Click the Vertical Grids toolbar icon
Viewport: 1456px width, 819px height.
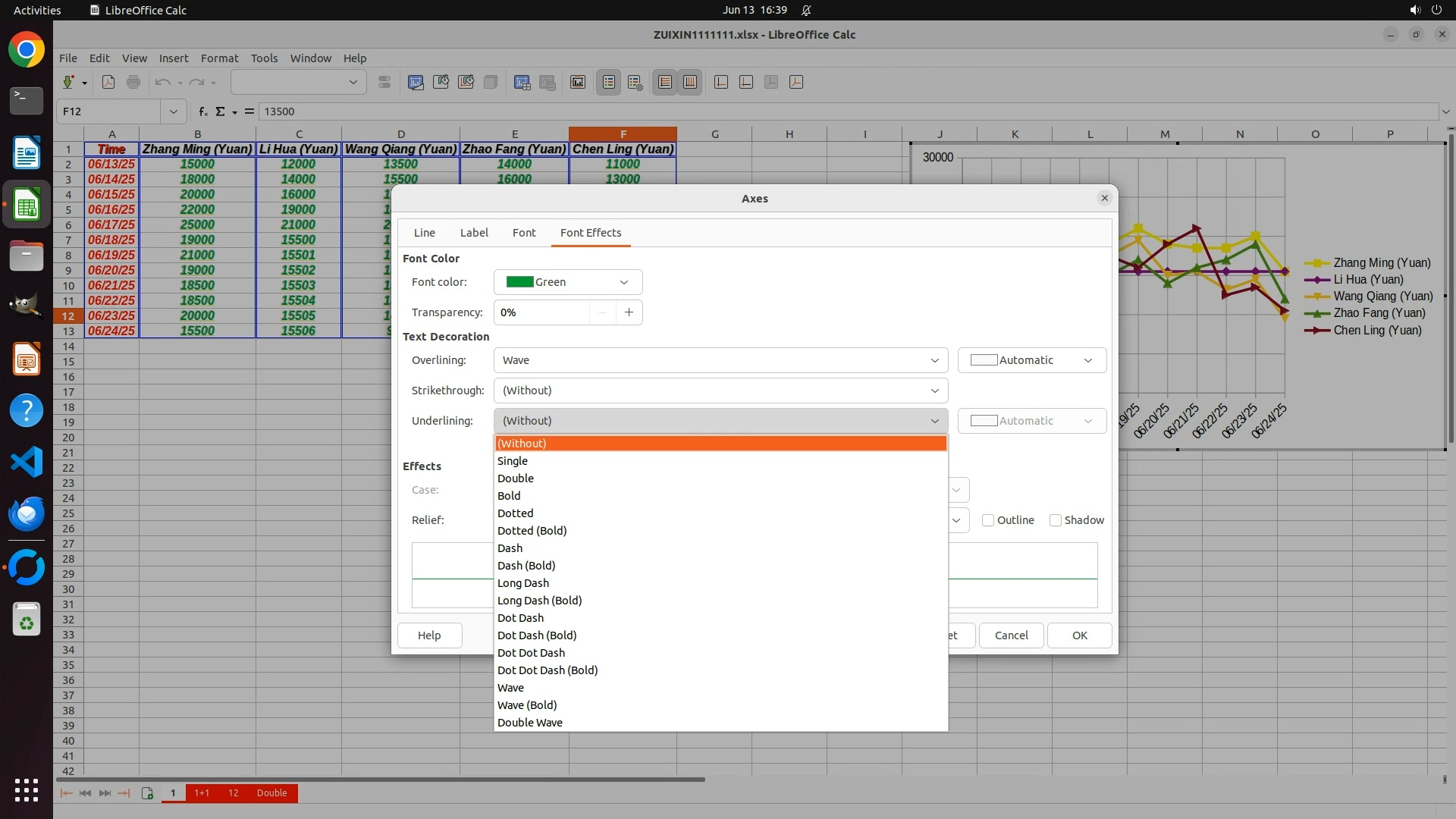(x=690, y=82)
